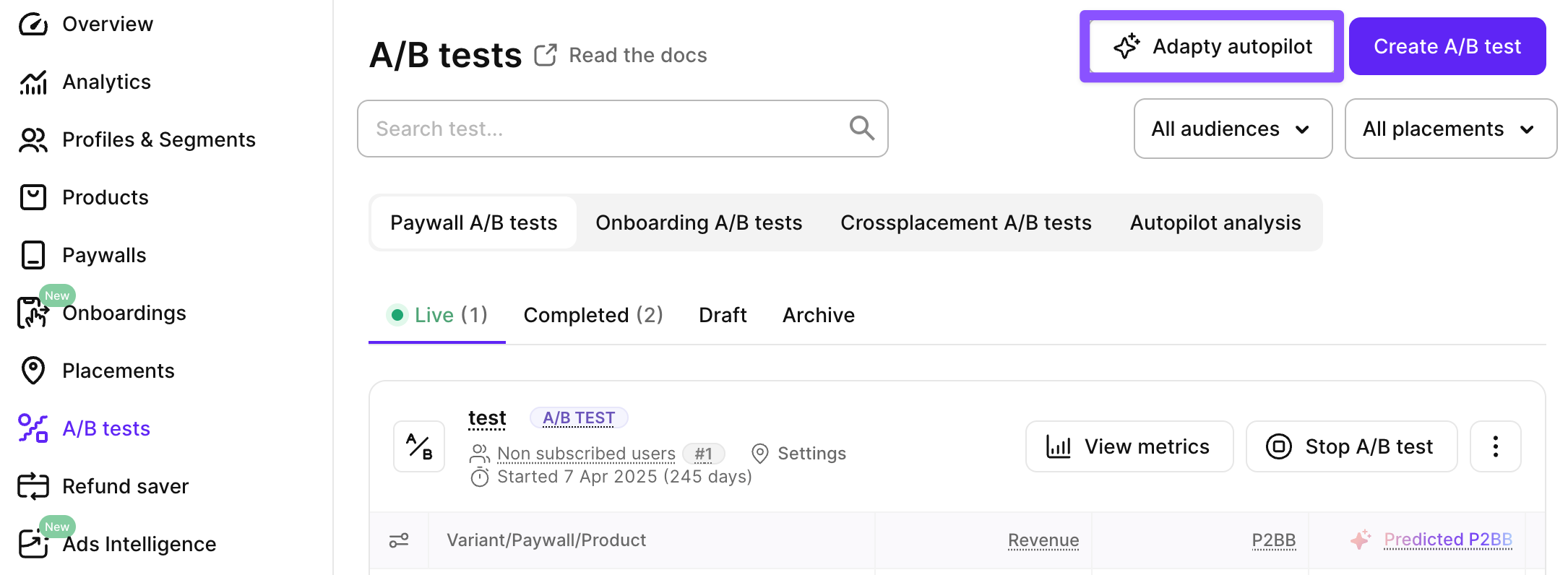Open Refund saver via its icon

pos(33,486)
